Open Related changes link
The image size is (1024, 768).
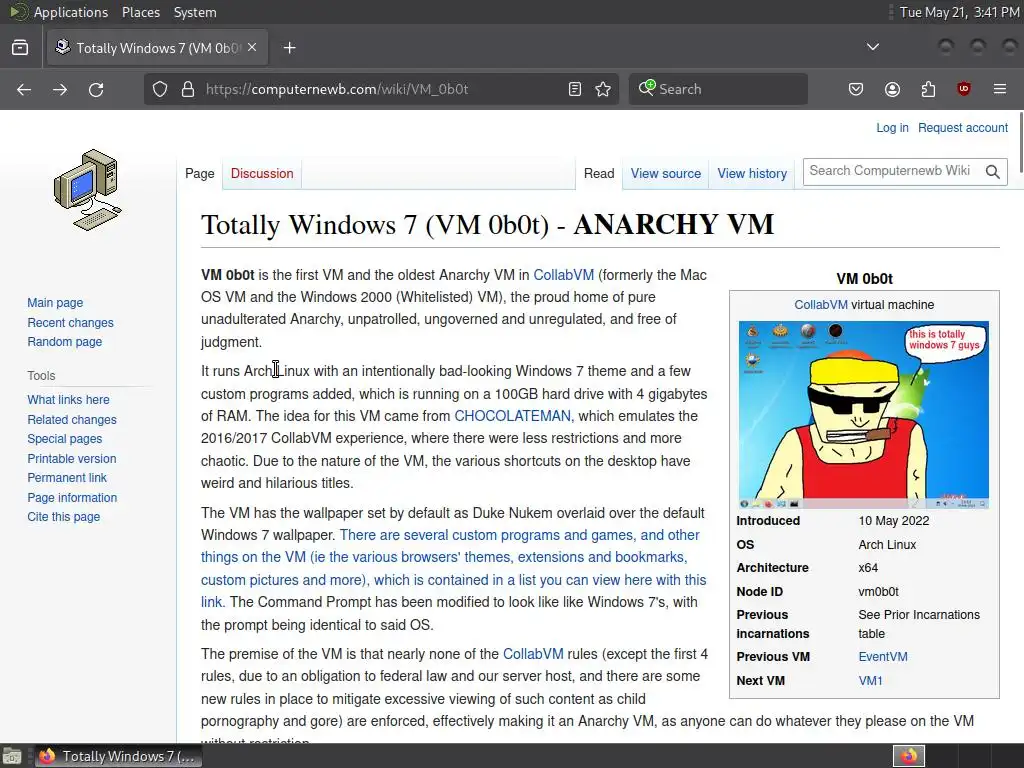pos(71,420)
